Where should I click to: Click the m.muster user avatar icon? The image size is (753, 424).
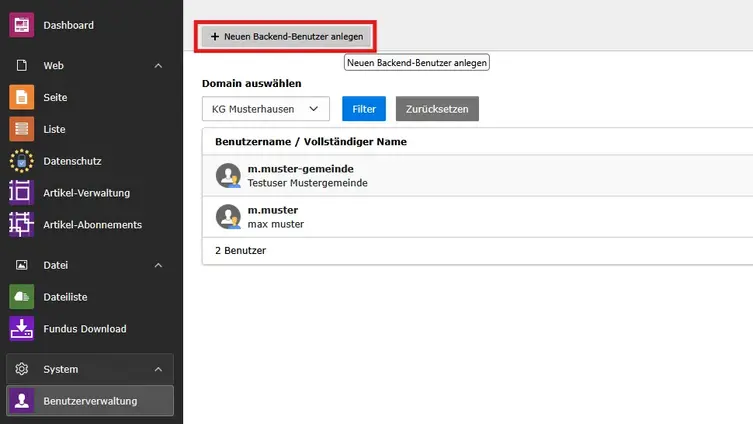[228, 217]
